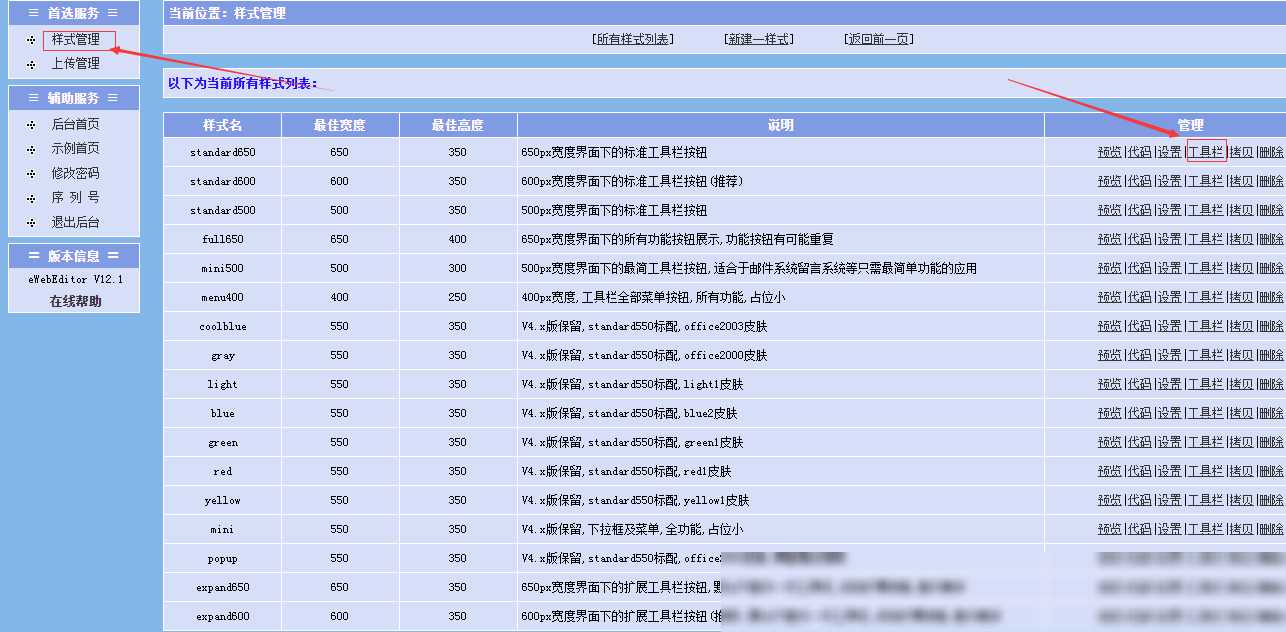
Task: Click the bullet icon beside 修改密码
Action: (x=31, y=174)
